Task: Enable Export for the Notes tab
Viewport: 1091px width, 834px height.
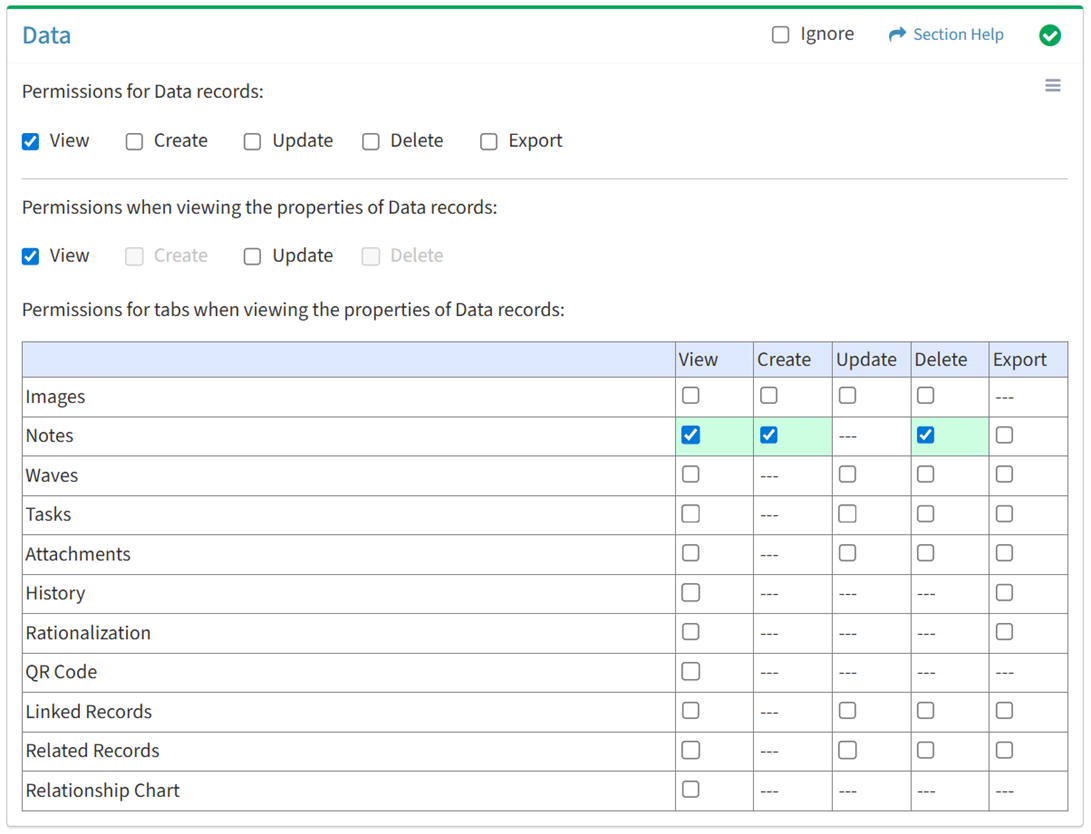Action: pyautogui.click(x=1004, y=435)
